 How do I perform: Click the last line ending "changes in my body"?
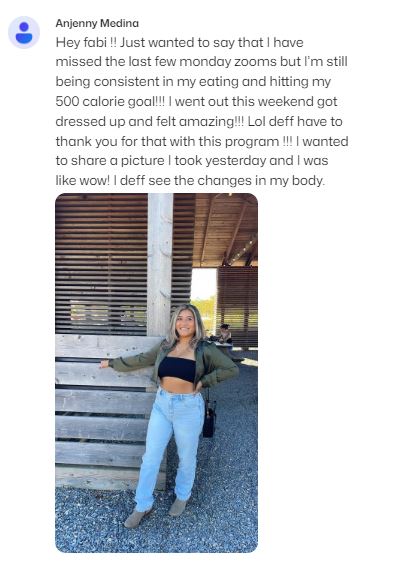[190, 181]
